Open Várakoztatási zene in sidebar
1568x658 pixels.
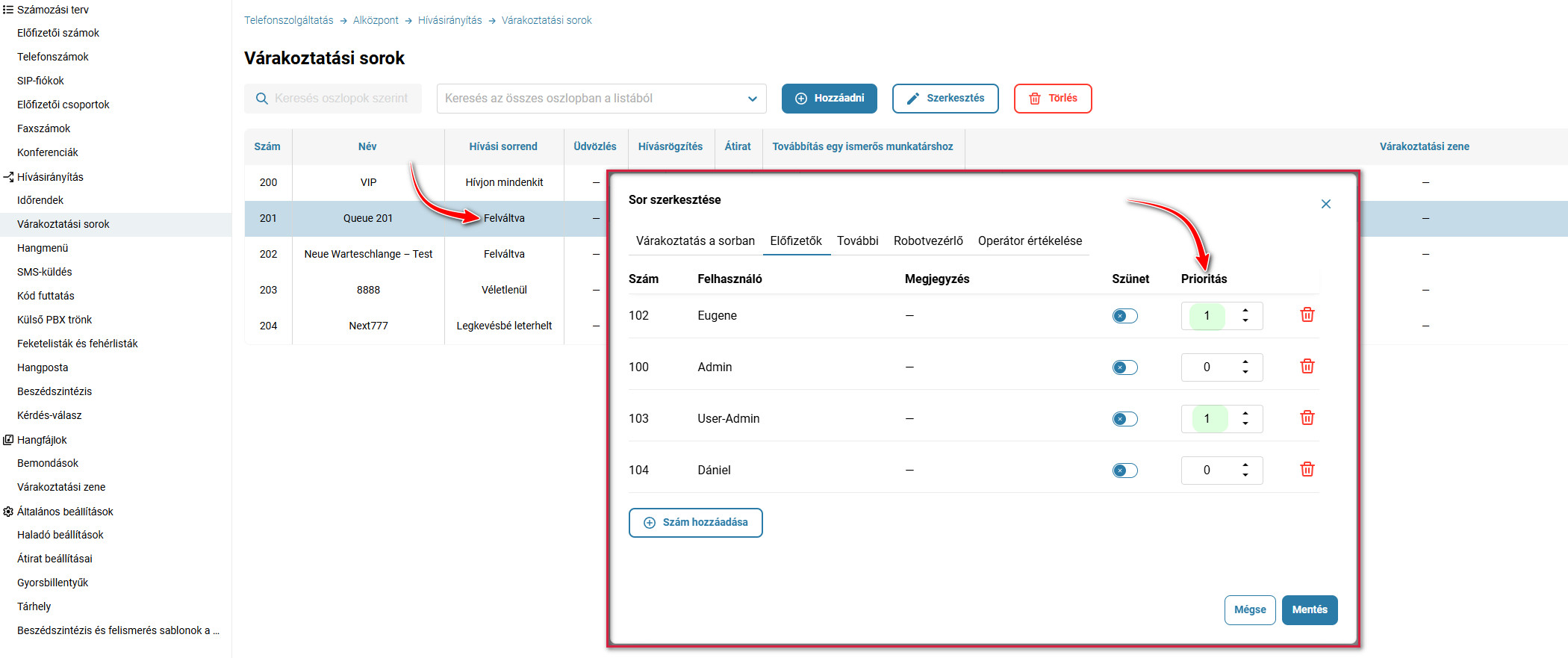coord(61,487)
